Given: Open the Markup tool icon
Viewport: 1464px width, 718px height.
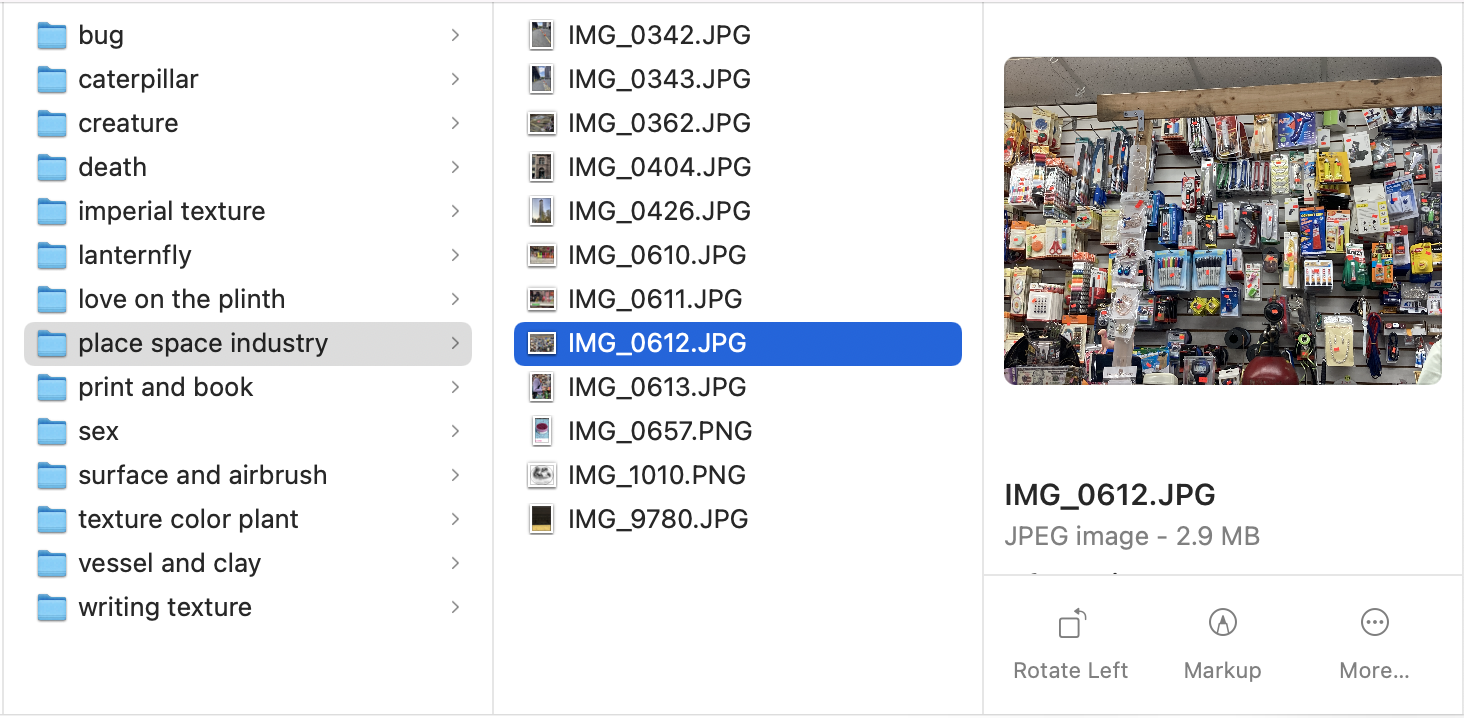Looking at the screenshot, I should (x=1221, y=623).
